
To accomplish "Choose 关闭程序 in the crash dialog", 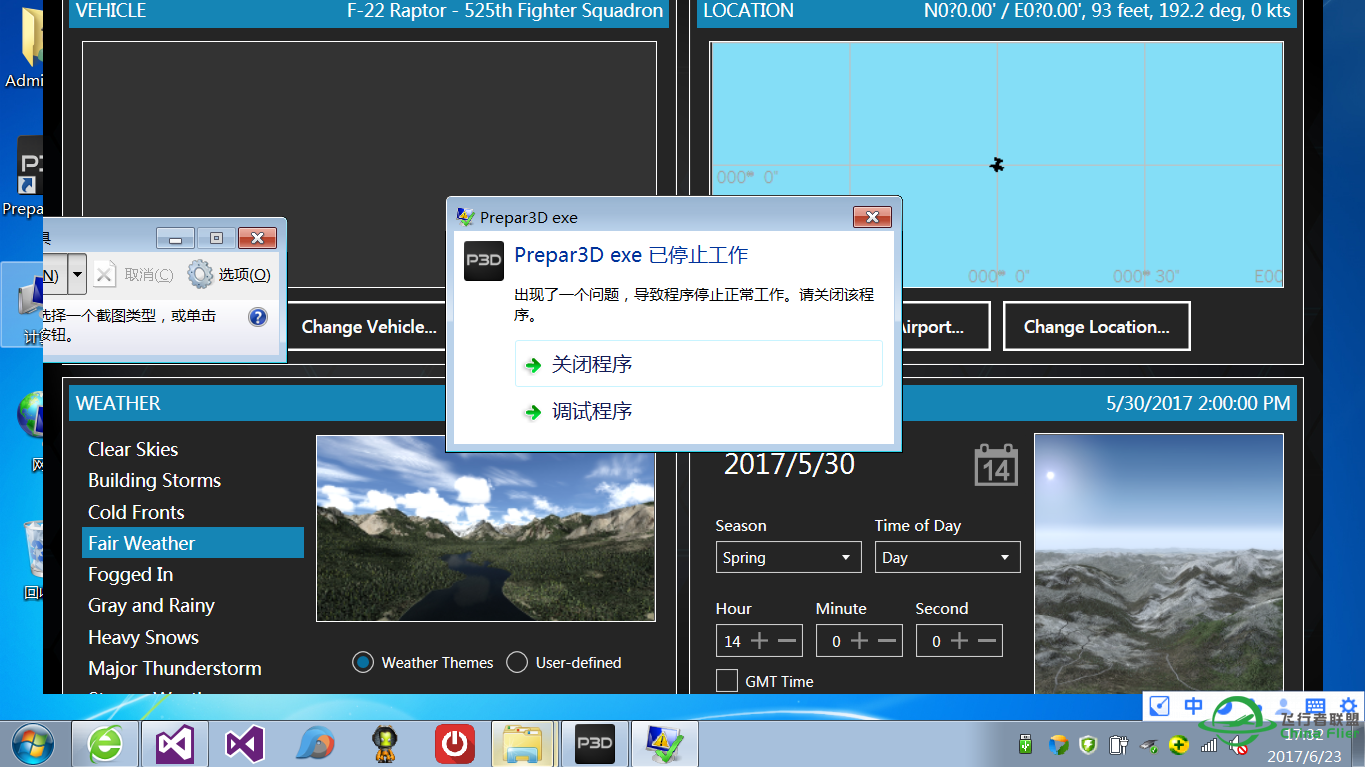I will point(698,364).
